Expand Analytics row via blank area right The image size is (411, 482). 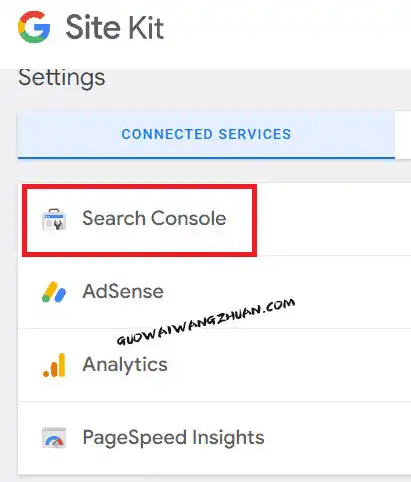pos(333,365)
